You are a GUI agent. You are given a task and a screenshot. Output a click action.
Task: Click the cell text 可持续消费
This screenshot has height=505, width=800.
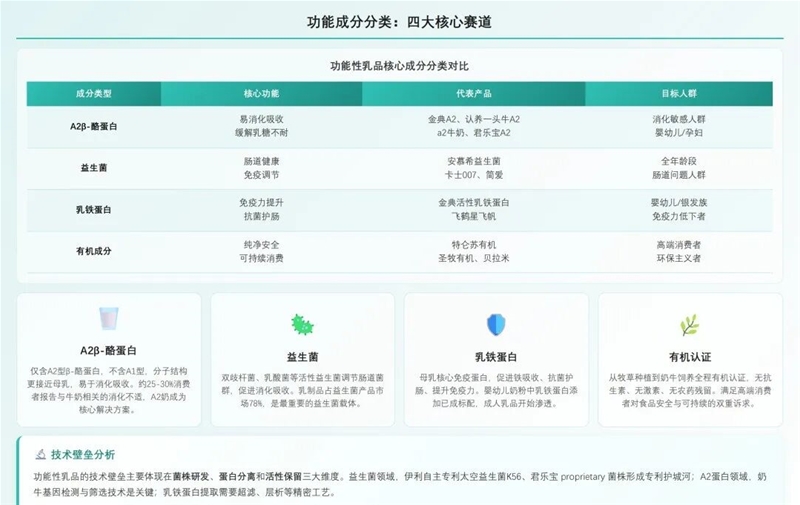[x=261, y=258]
